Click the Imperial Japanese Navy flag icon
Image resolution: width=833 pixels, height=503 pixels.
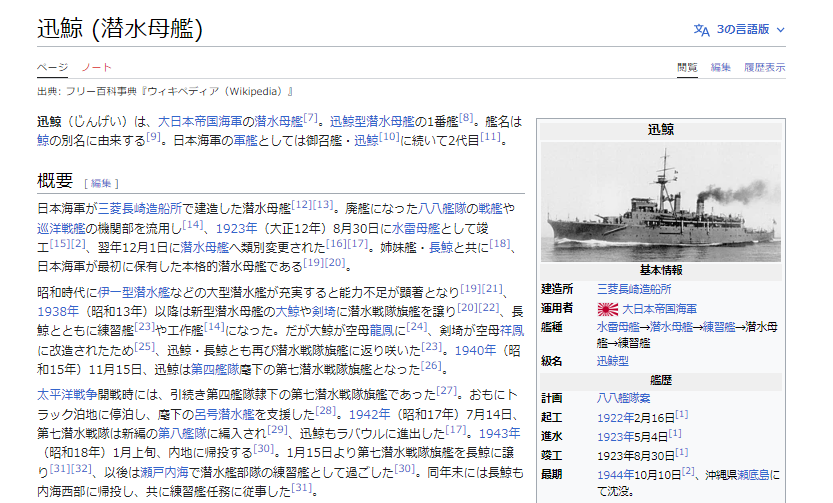pos(607,308)
